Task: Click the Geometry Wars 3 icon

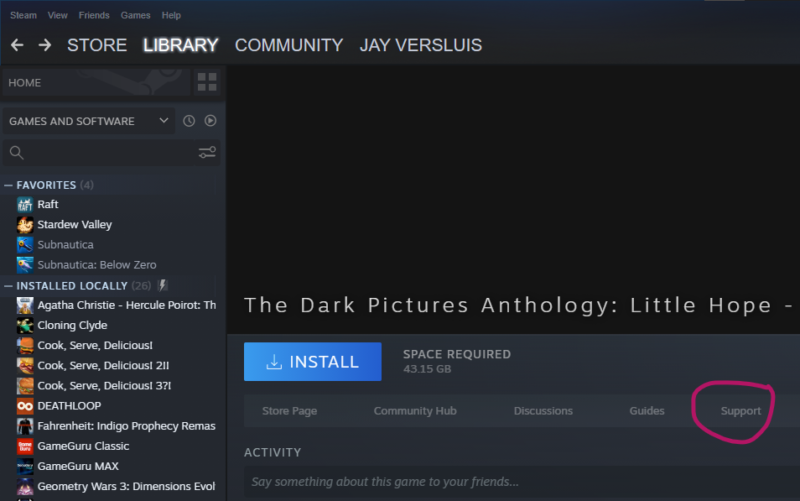Action: 25,486
